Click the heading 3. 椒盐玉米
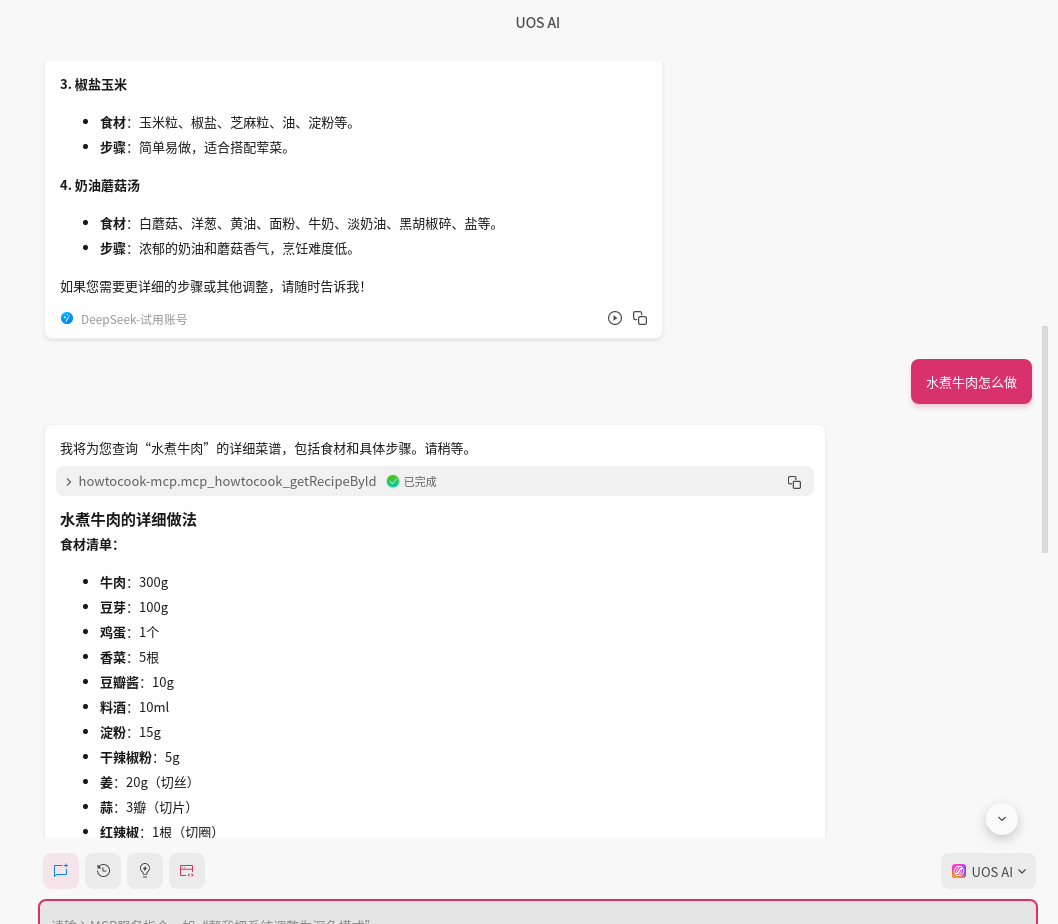 tap(93, 84)
